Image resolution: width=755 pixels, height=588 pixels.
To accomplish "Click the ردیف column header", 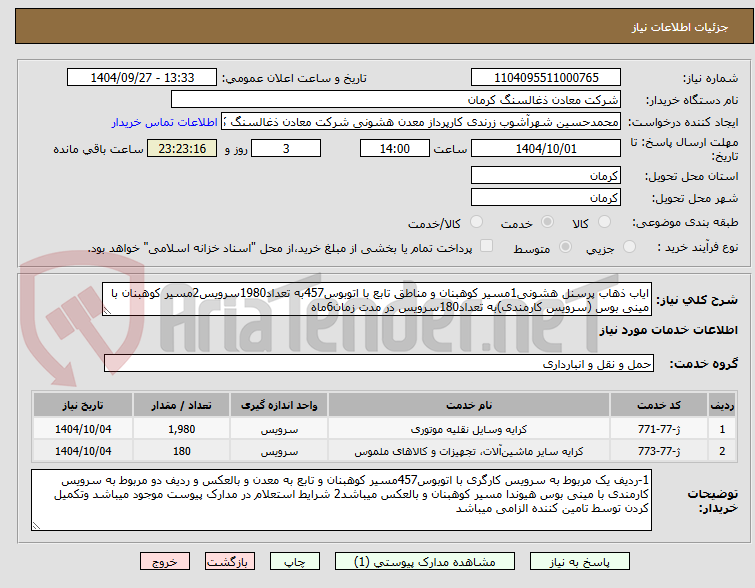I will (722, 405).
